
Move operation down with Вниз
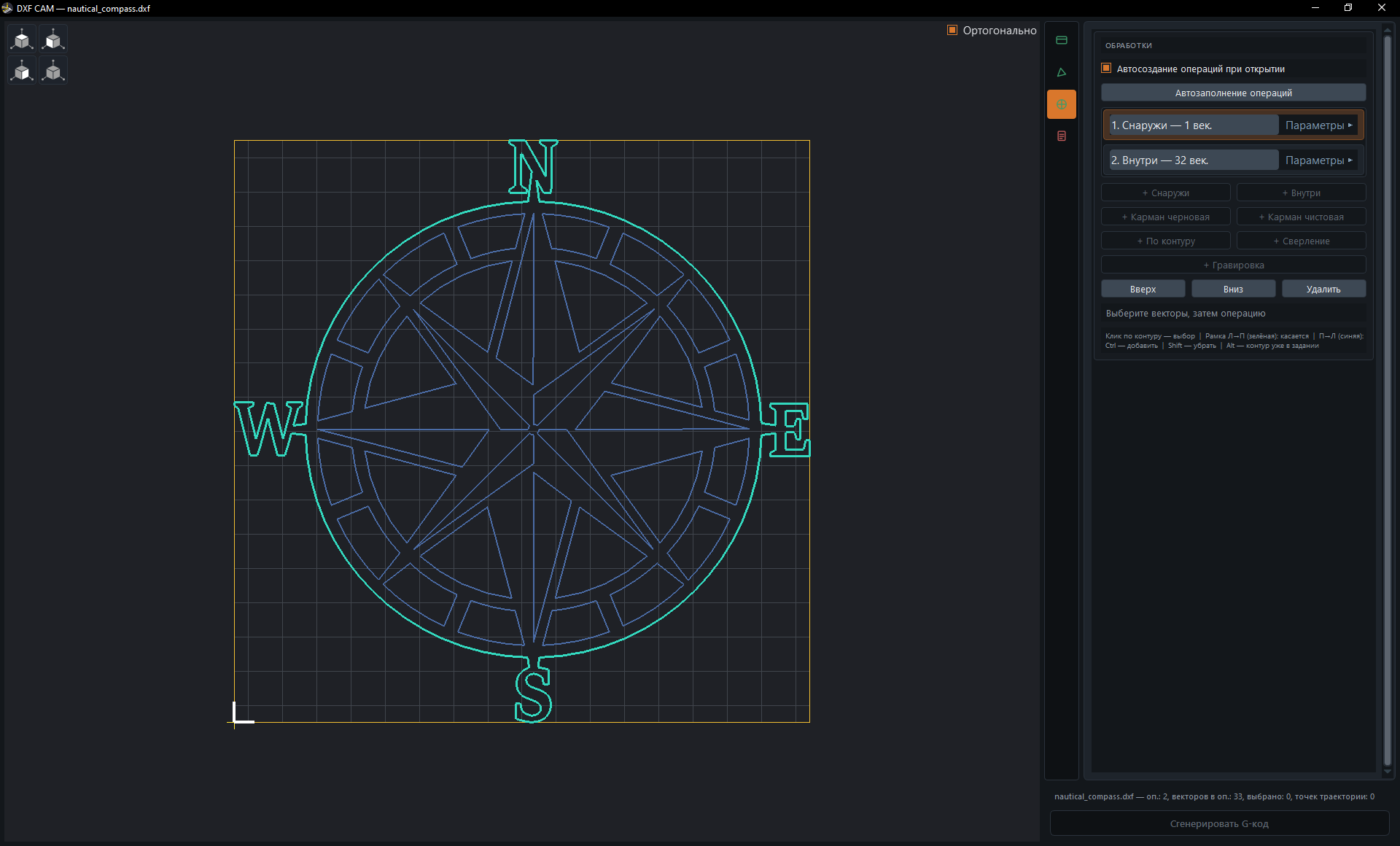pos(1233,289)
